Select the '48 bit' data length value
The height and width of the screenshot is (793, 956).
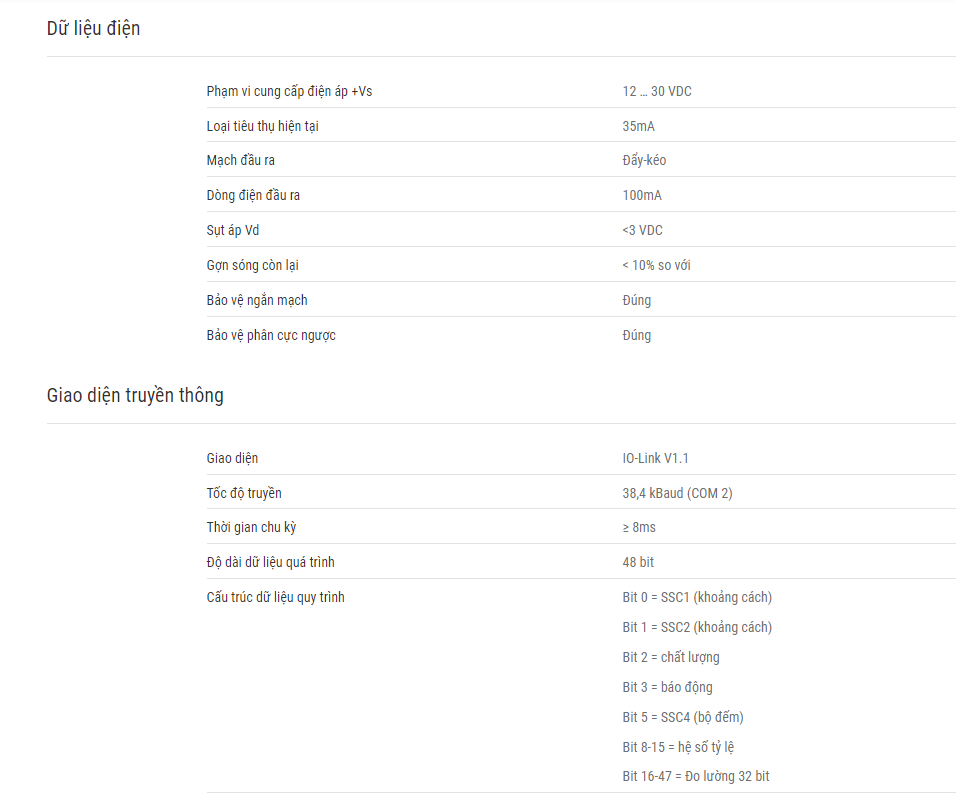638,563
